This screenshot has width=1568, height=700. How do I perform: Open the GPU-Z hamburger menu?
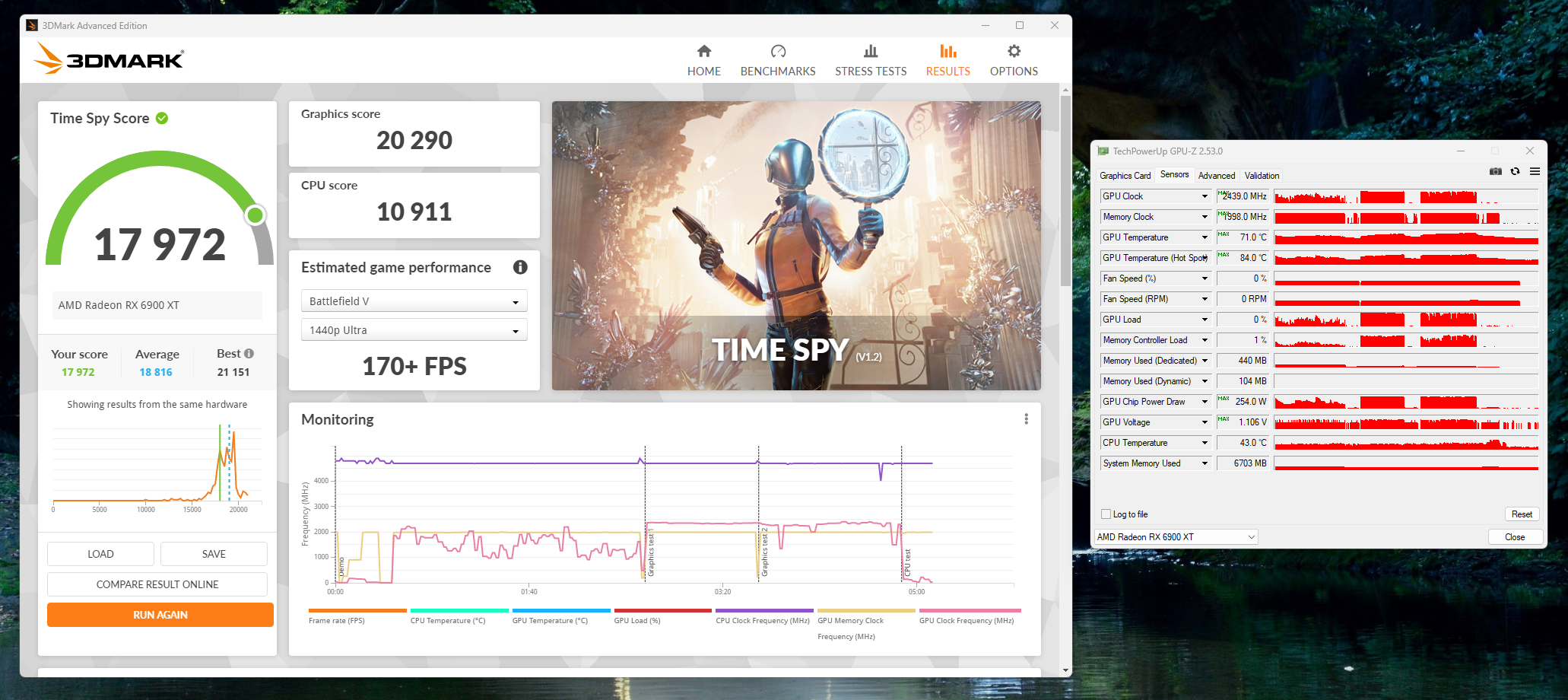click(x=1535, y=172)
